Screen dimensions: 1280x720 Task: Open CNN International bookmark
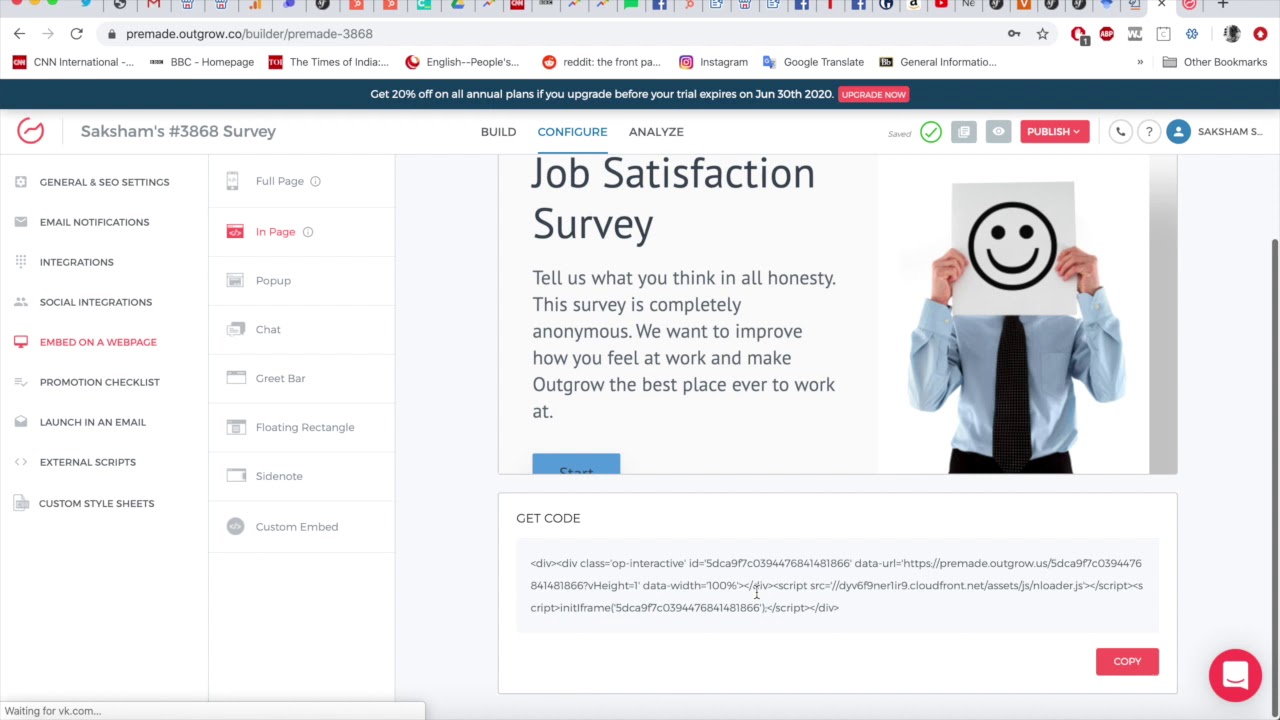coord(73,62)
